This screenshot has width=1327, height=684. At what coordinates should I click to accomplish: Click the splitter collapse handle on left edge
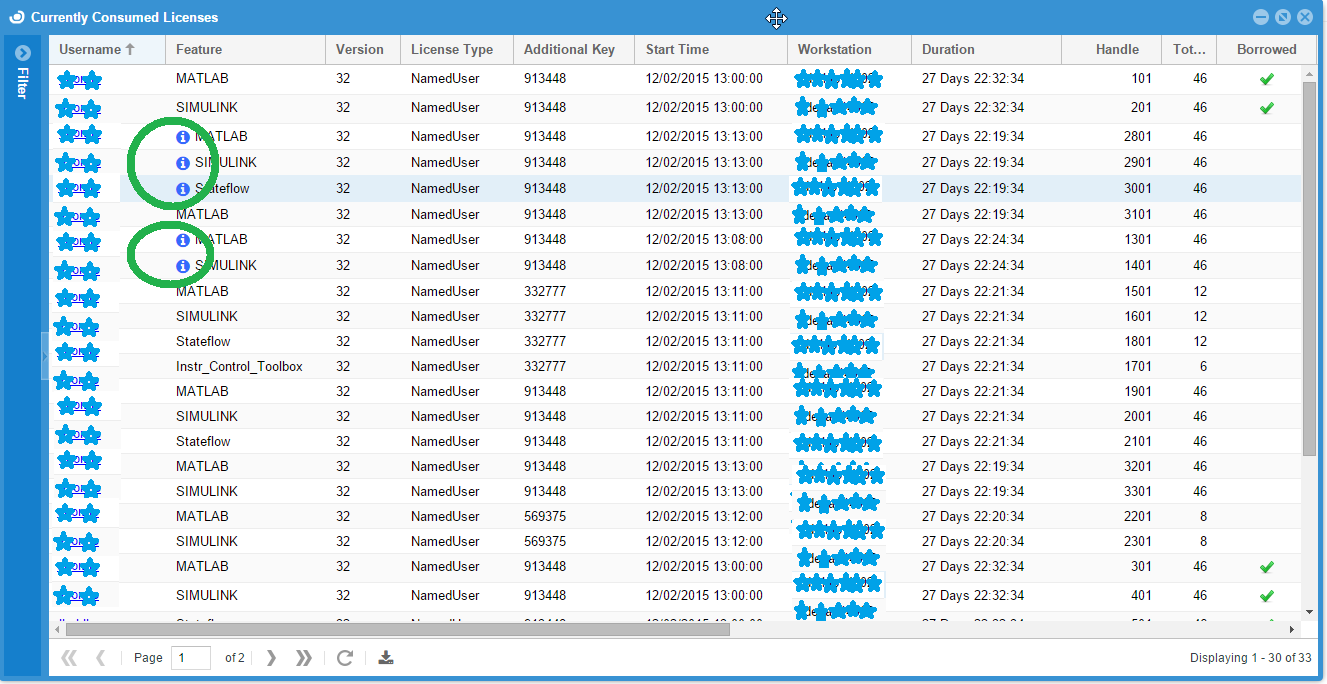[x=45, y=356]
